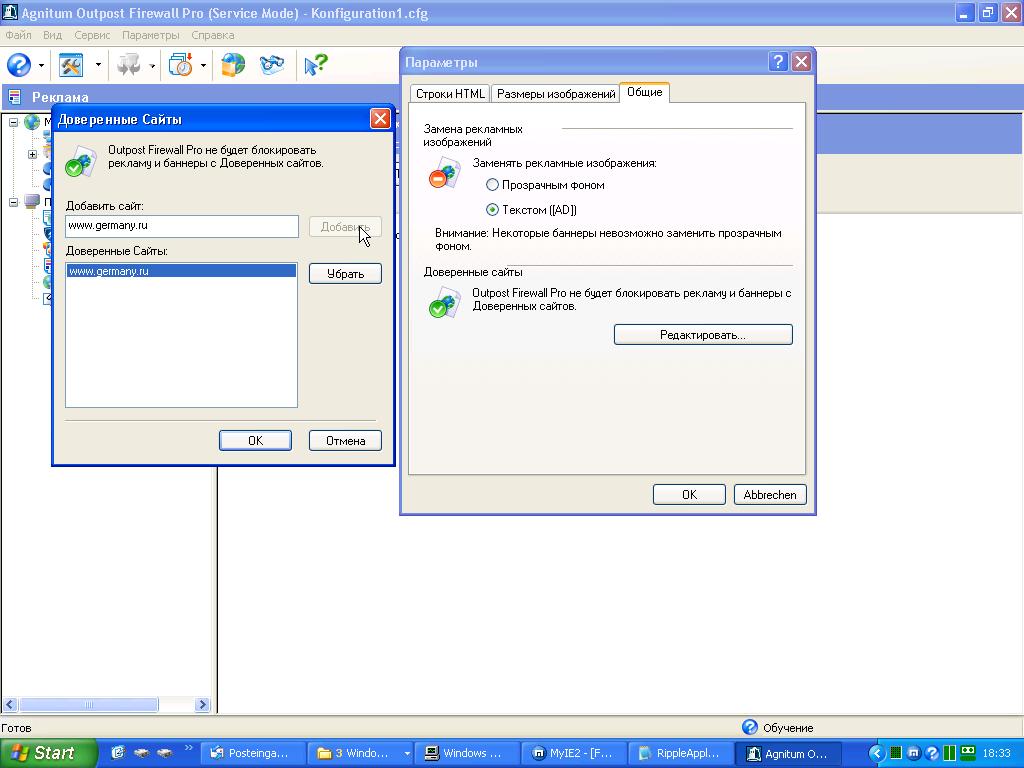The width and height of the screenshot is (1024, 768).
Task: Select the computer monitor node in the tree
Action: [32, 202]
